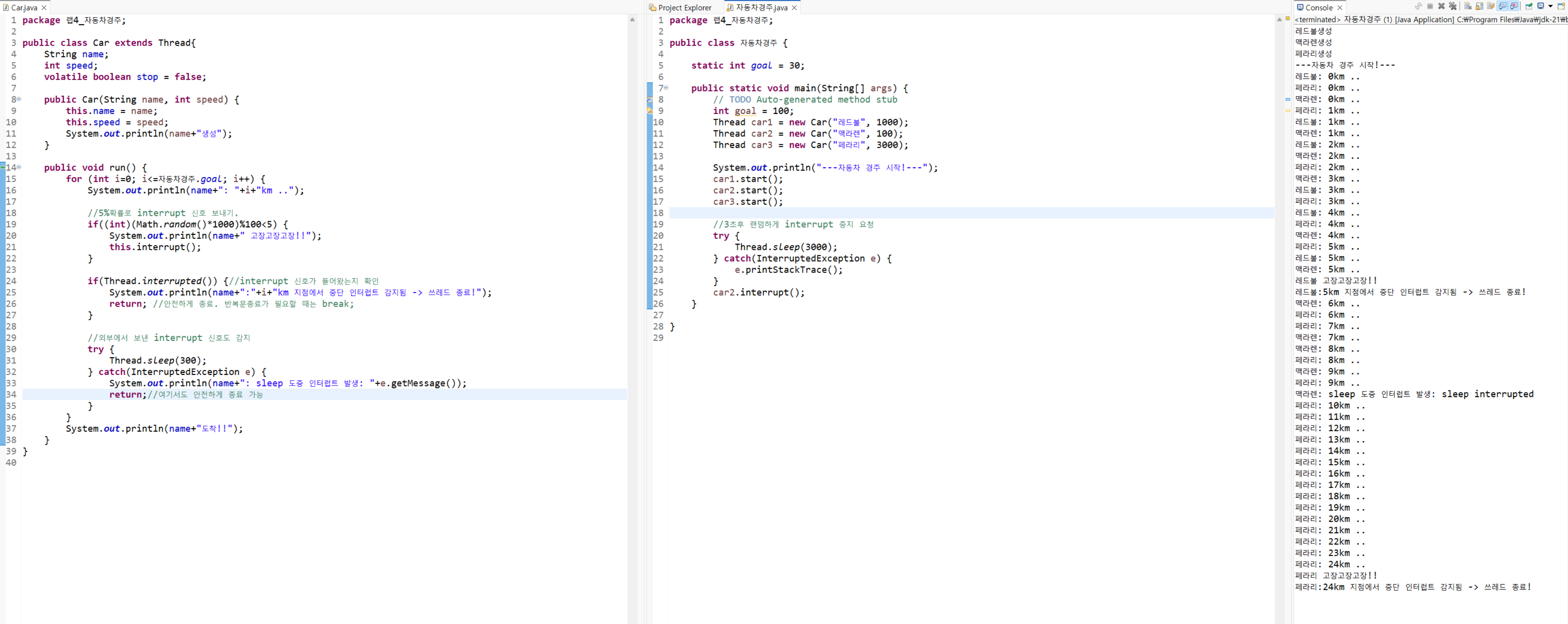Image resolution: width=1568 pixels, height=624 pixels.
Task: Collapse the Car constructor at line 8
Action: point(19,99)
